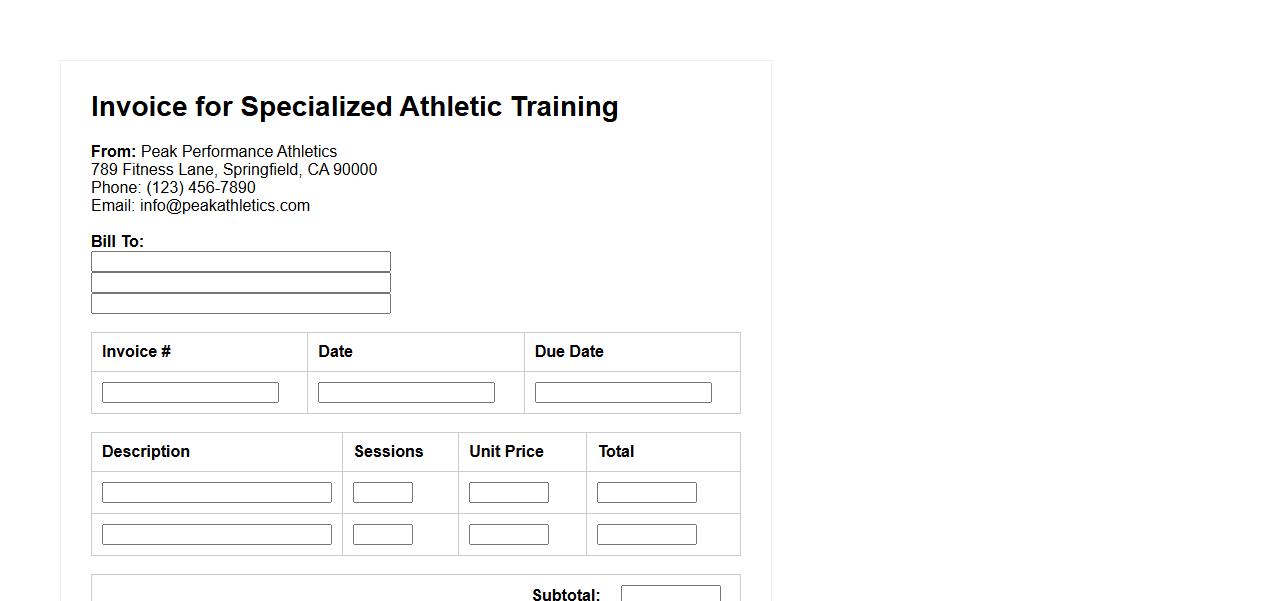This screenshot has width=1278, height=601.
Task: Click the Unit Price column header
Action: point(506,452)
